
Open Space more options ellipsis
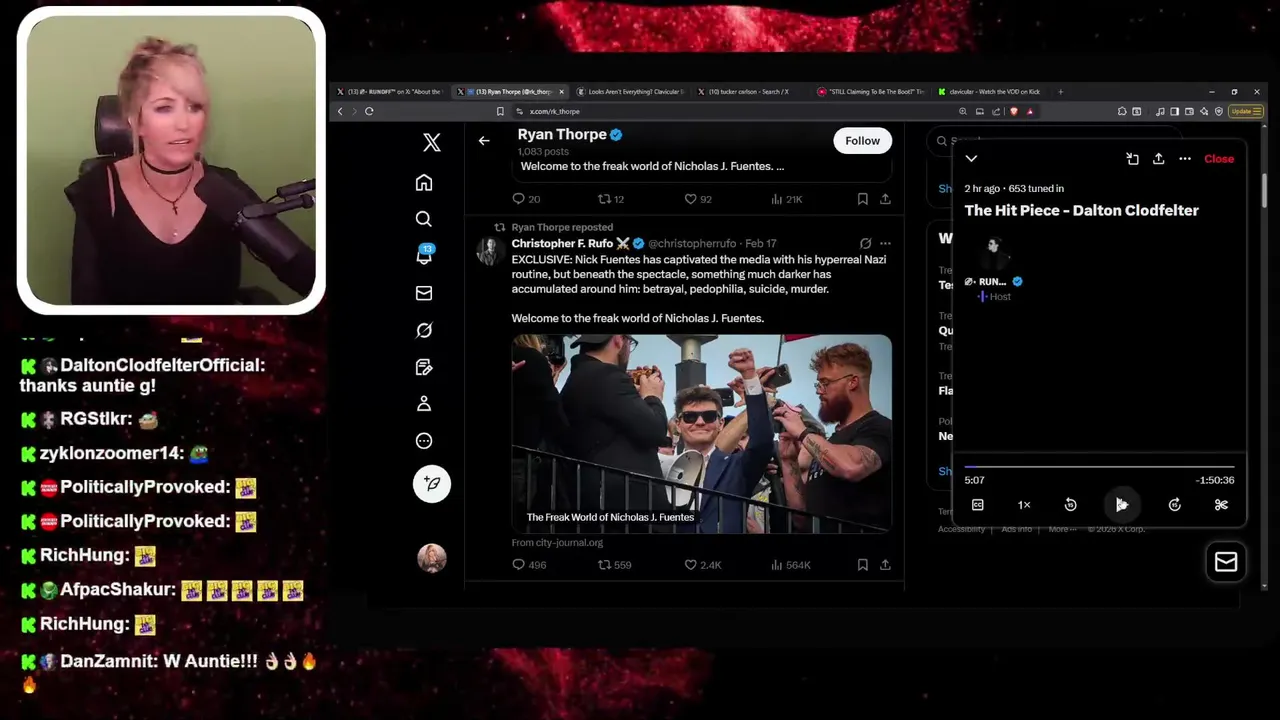(1185, 159)
